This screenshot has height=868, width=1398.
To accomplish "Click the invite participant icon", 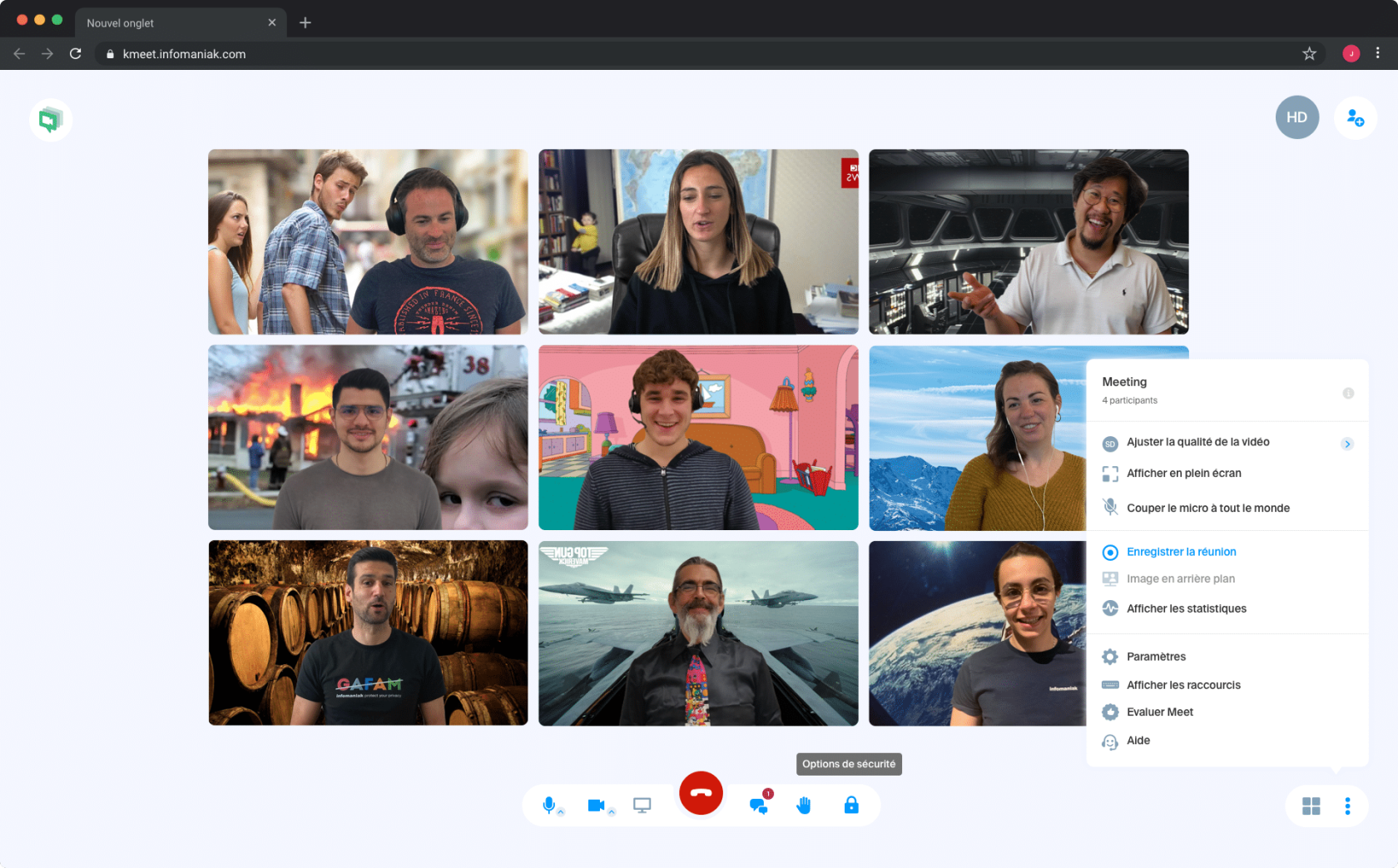I will (x=1355, y=118).
